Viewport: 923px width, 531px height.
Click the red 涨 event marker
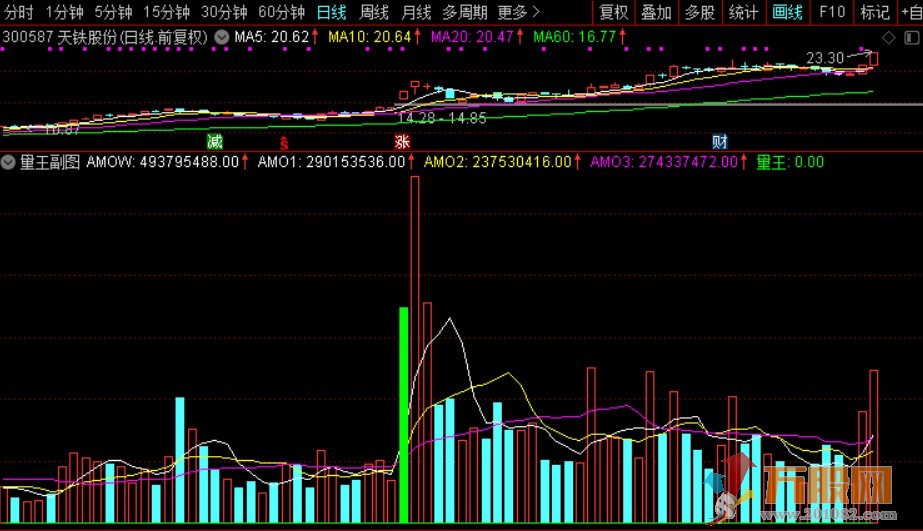(x=402, y=141)
